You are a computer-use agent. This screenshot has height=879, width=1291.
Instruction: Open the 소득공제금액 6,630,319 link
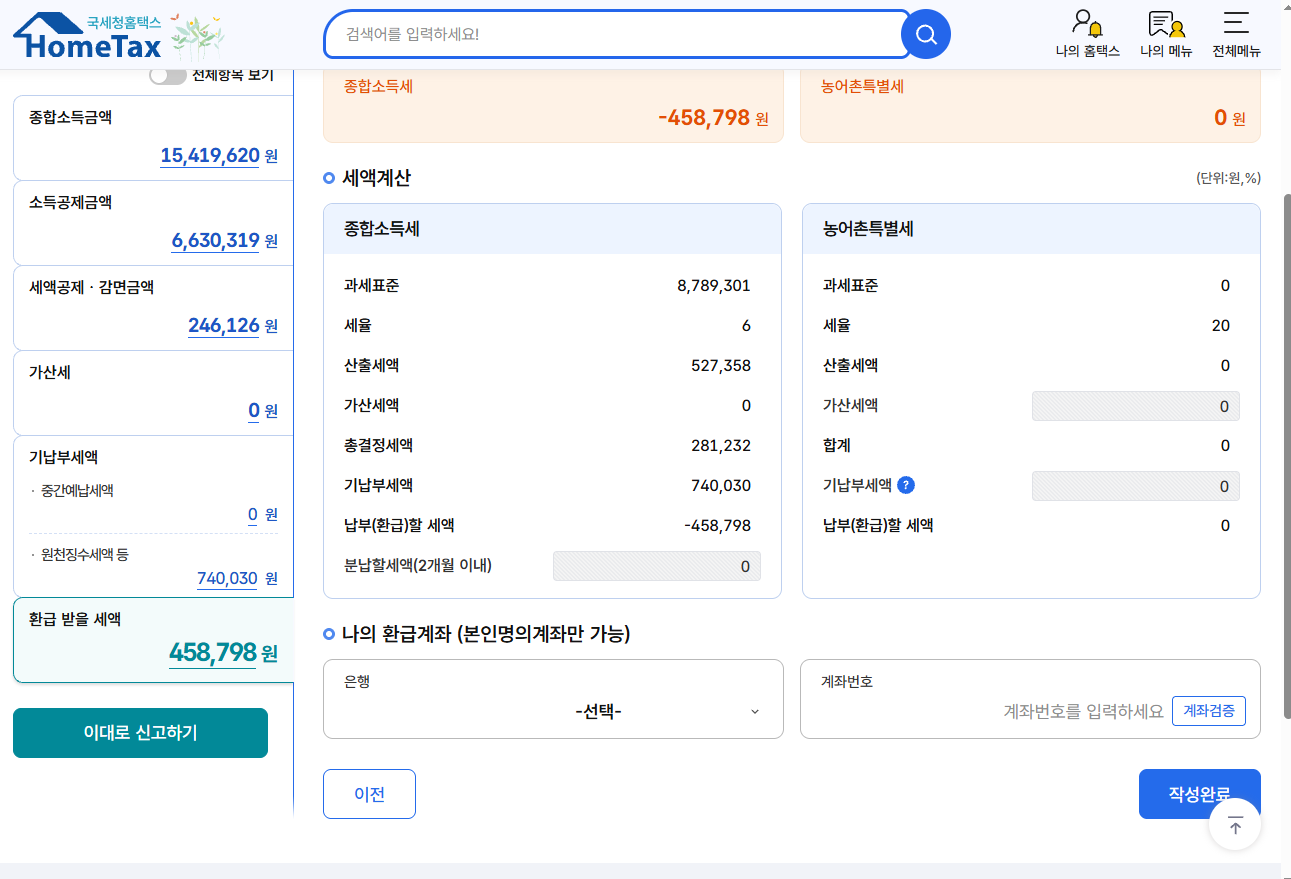(215, 241)
